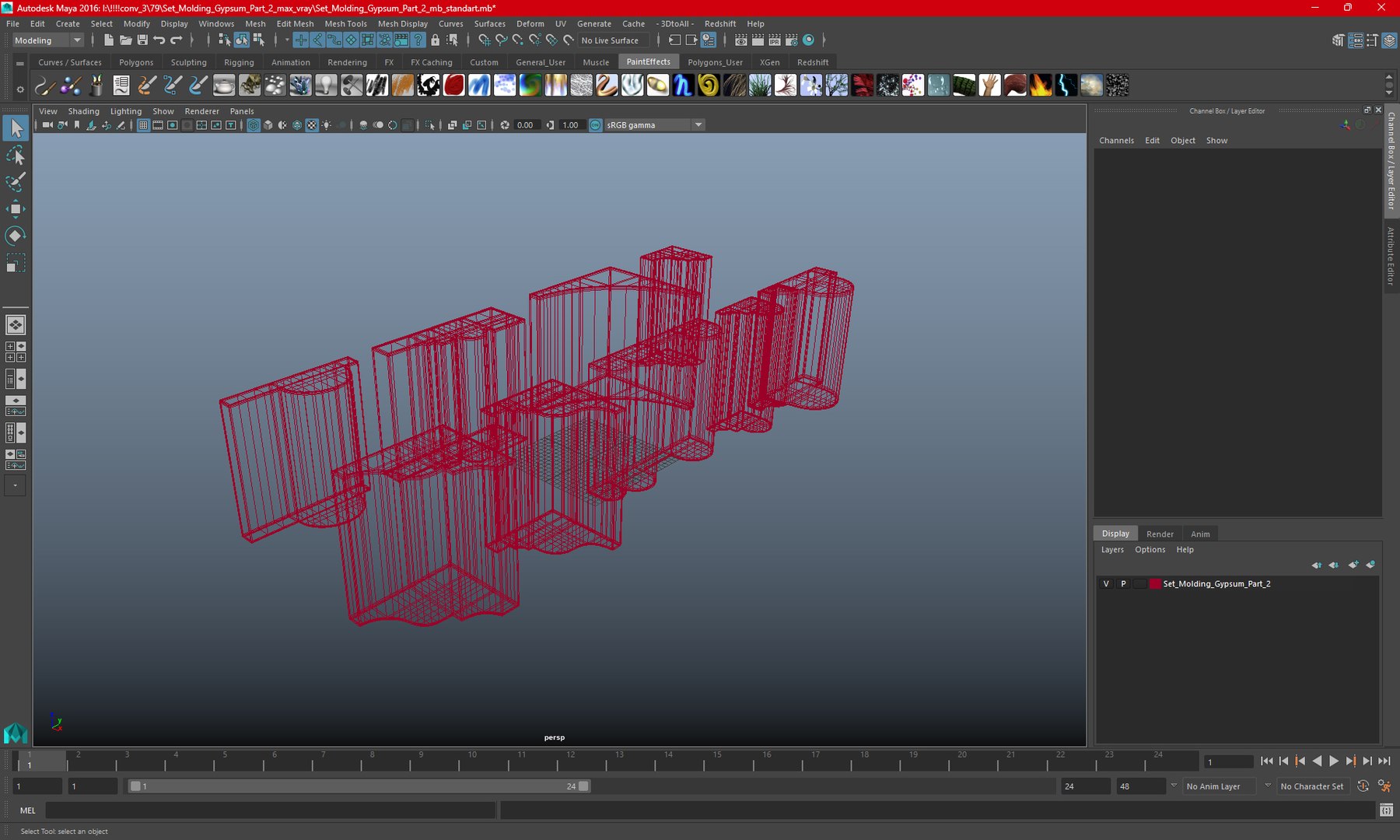Image resolution: width=1400 pixels, height=840 pixels.
Task: Play the animation forwards
Action: [x=1334, y=761]
